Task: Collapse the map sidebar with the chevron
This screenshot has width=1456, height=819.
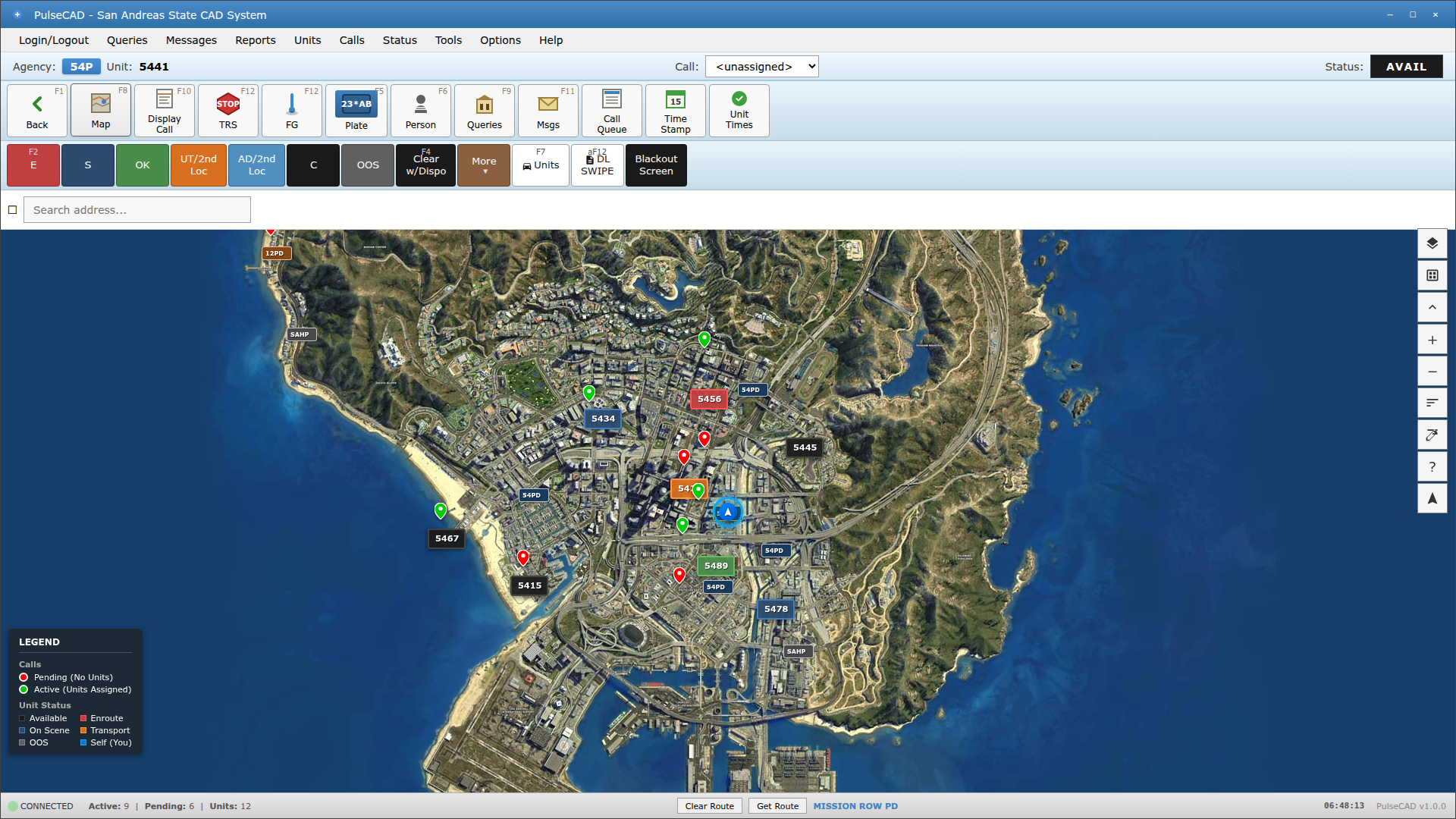Action: 1432,307
